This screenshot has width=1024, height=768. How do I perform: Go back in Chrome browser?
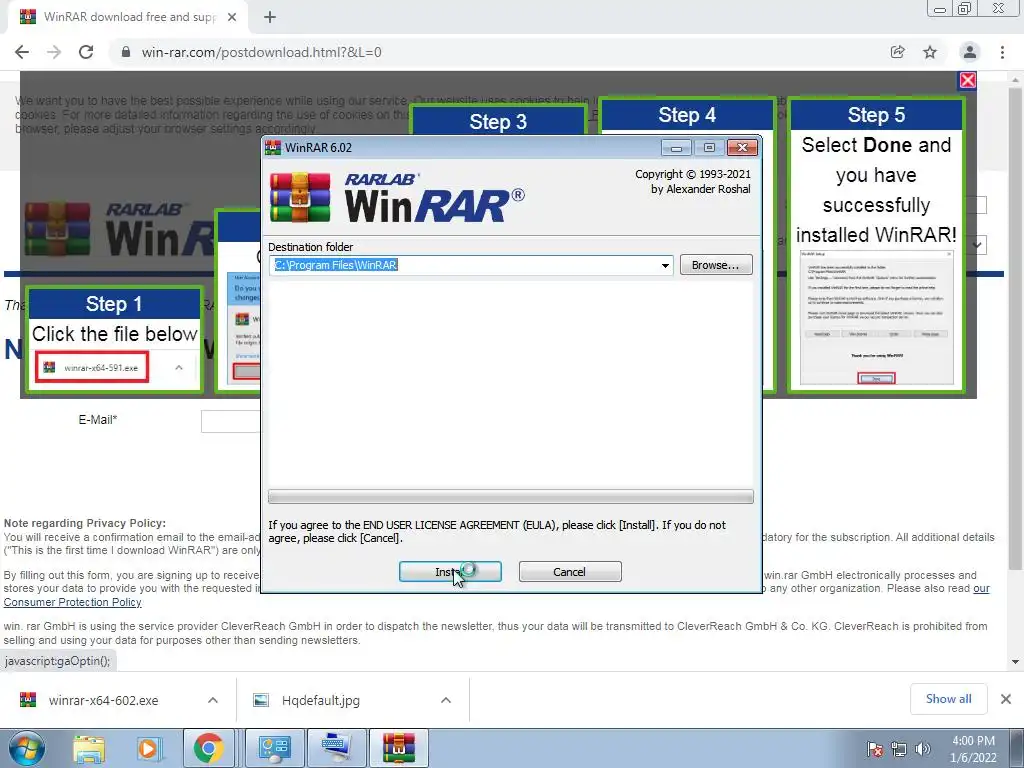(x=22, y=52)
